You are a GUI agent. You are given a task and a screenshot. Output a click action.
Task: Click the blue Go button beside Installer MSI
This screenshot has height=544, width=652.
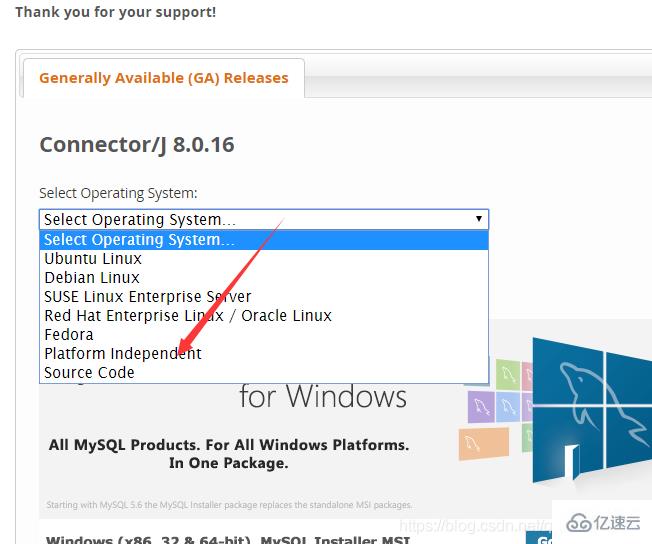(539, 538)
